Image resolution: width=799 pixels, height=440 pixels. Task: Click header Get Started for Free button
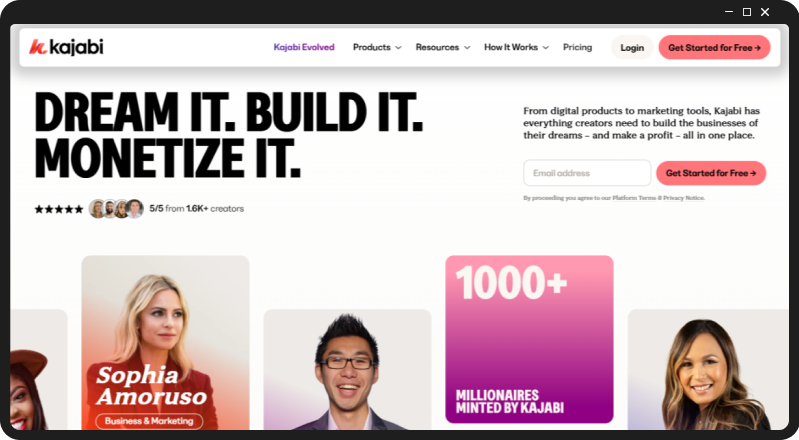click(714, 47)
